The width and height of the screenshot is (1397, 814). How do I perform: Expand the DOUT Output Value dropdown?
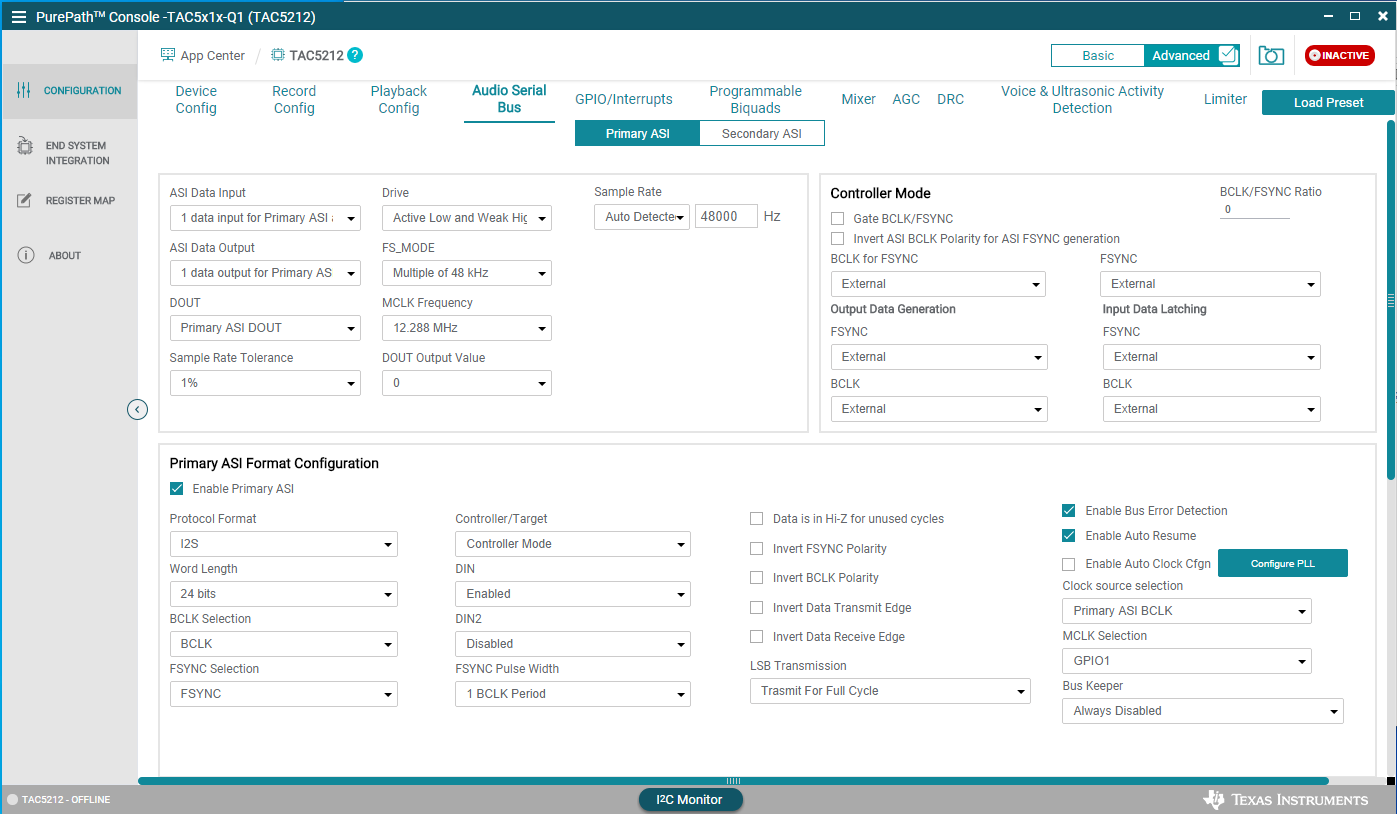pos(467,383)
